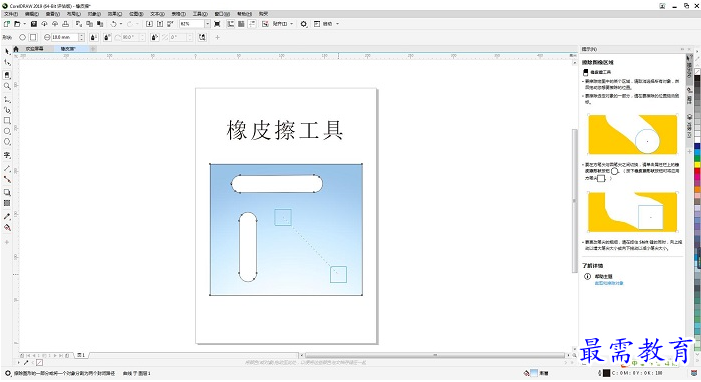701x382 pixels.
Task: Create a new document from toolbar
Action: 7,24
